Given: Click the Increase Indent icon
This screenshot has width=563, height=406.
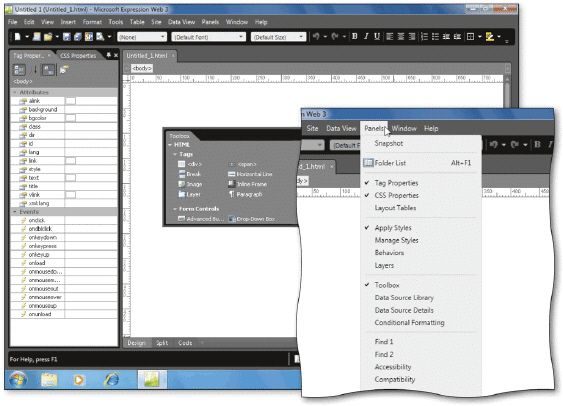Looking at the screenshot, I should tap(457, 36).
